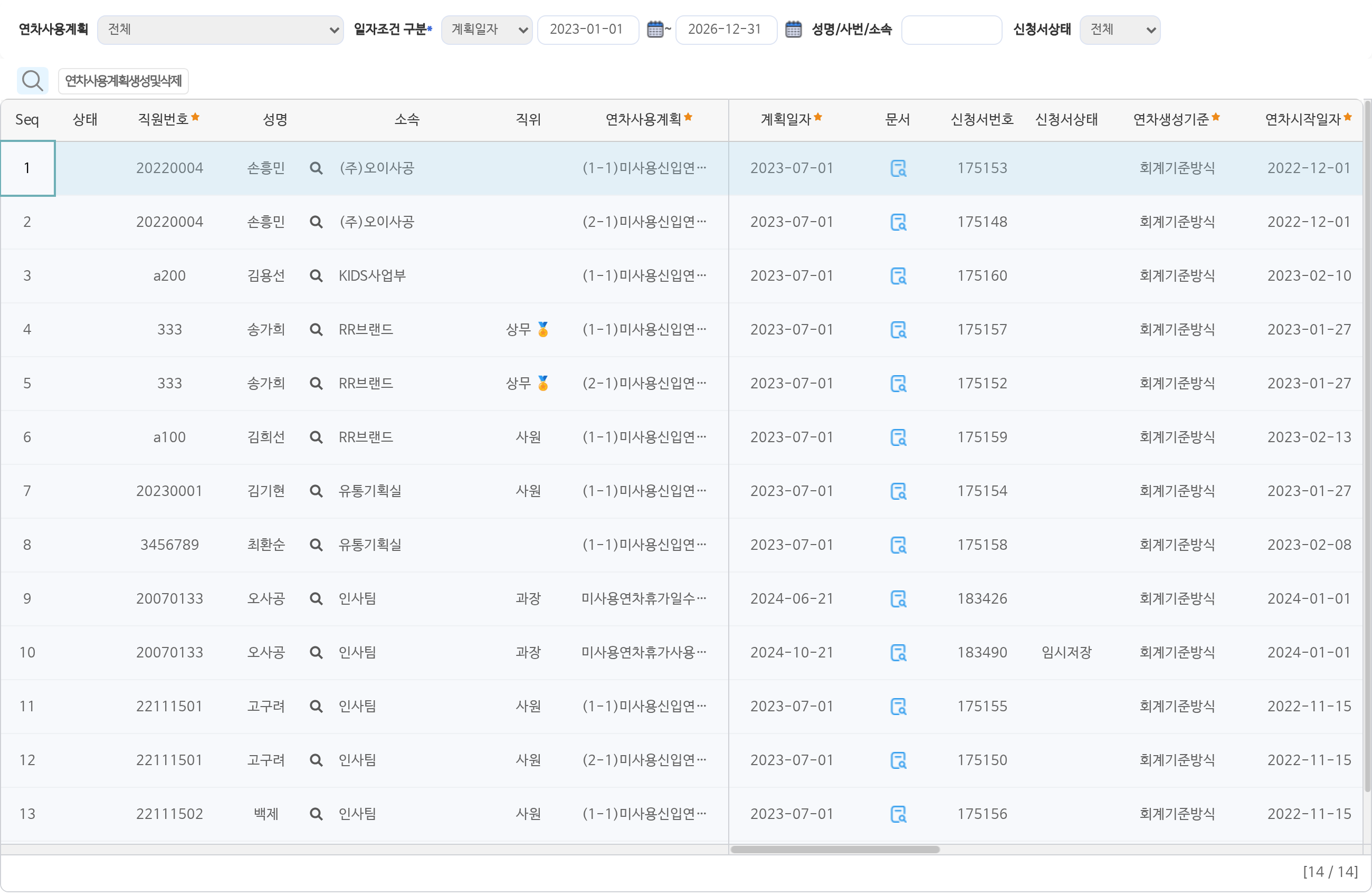Click the 미사용연차휴가일수 plan cell in row 9

pyautogui.click(x=643, y=598)
